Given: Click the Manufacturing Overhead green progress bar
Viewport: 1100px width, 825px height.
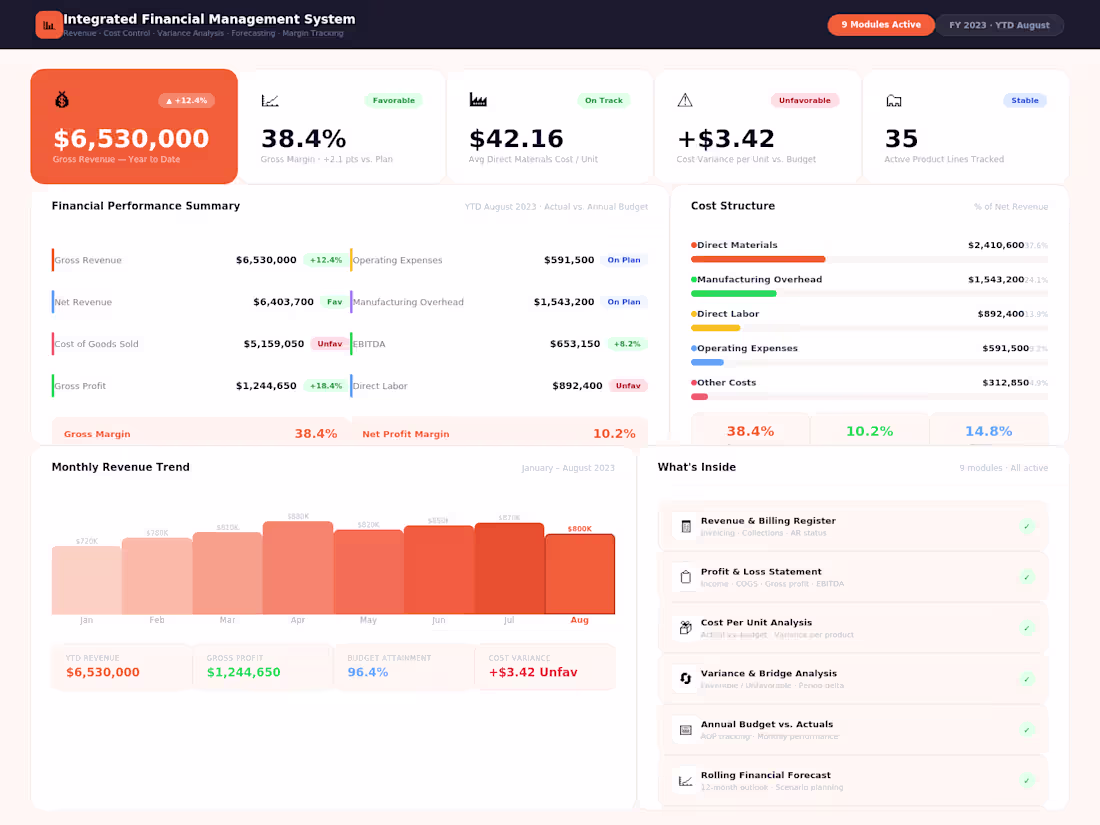Looking at the screenshot, I should pos(733,294).
